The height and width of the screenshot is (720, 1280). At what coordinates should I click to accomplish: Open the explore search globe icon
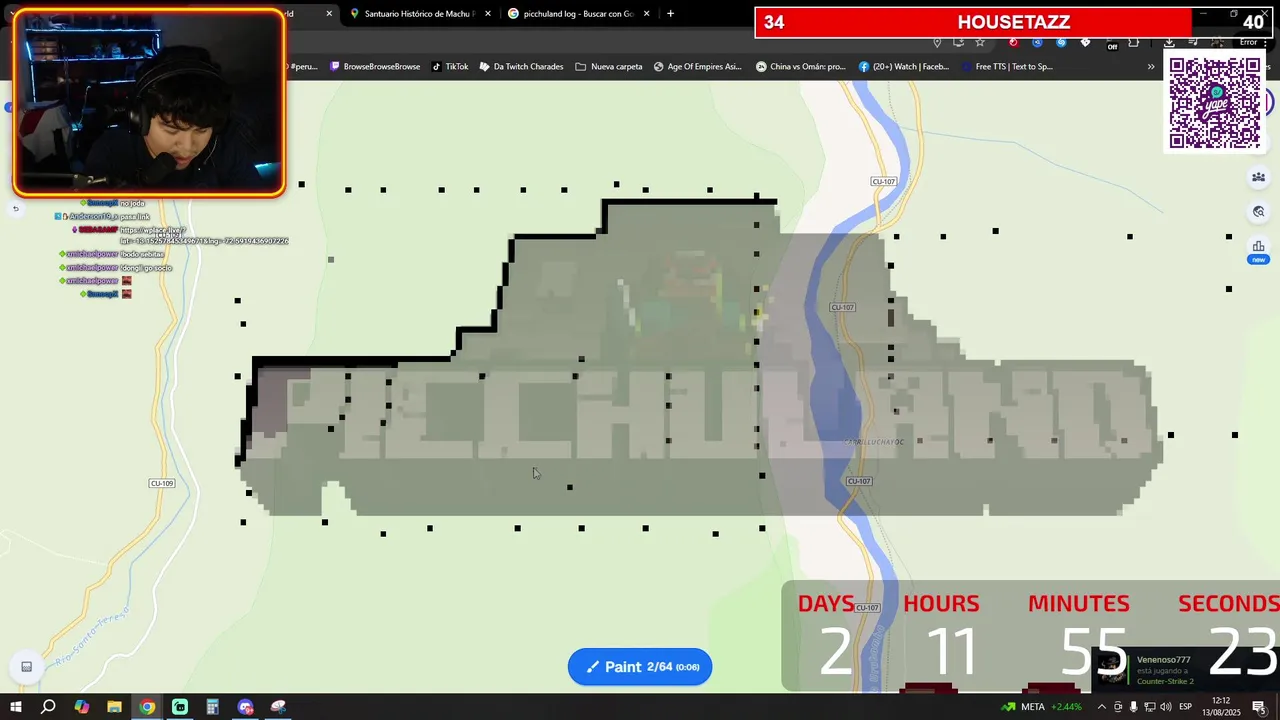[1258, 212]
